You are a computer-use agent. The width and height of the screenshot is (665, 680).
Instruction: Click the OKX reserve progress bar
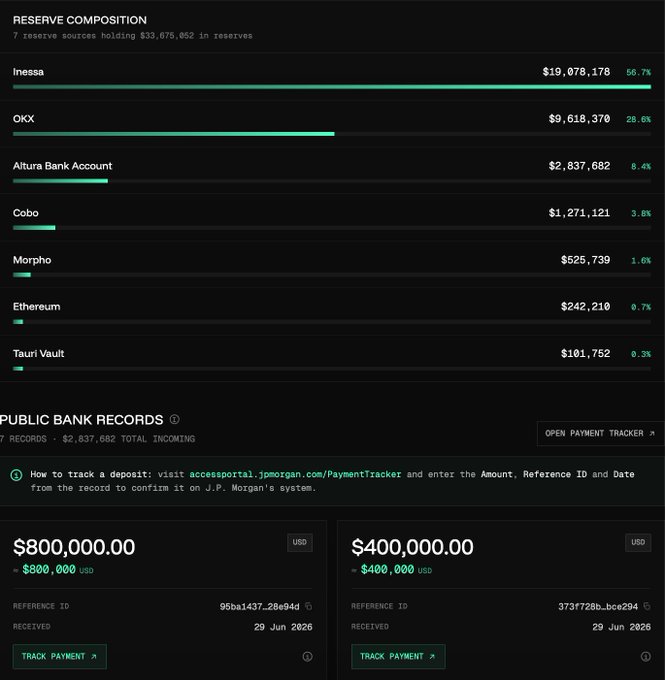coord(332,134)
